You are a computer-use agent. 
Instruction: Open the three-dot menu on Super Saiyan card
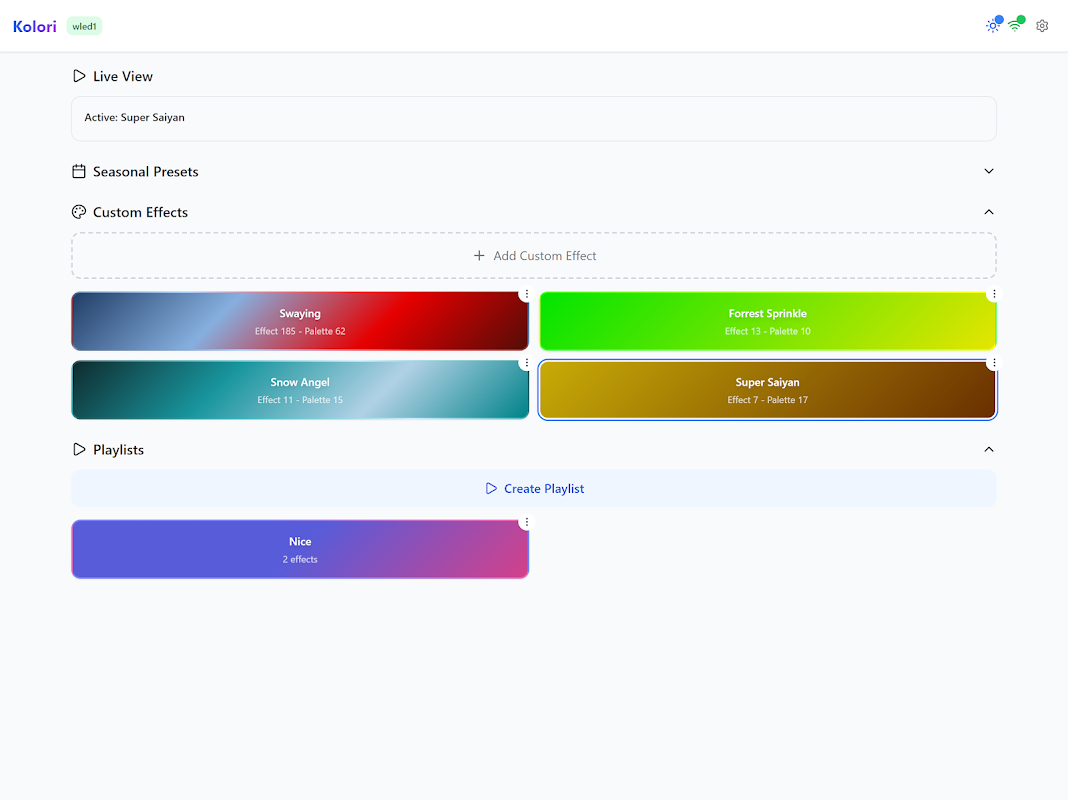994,363
